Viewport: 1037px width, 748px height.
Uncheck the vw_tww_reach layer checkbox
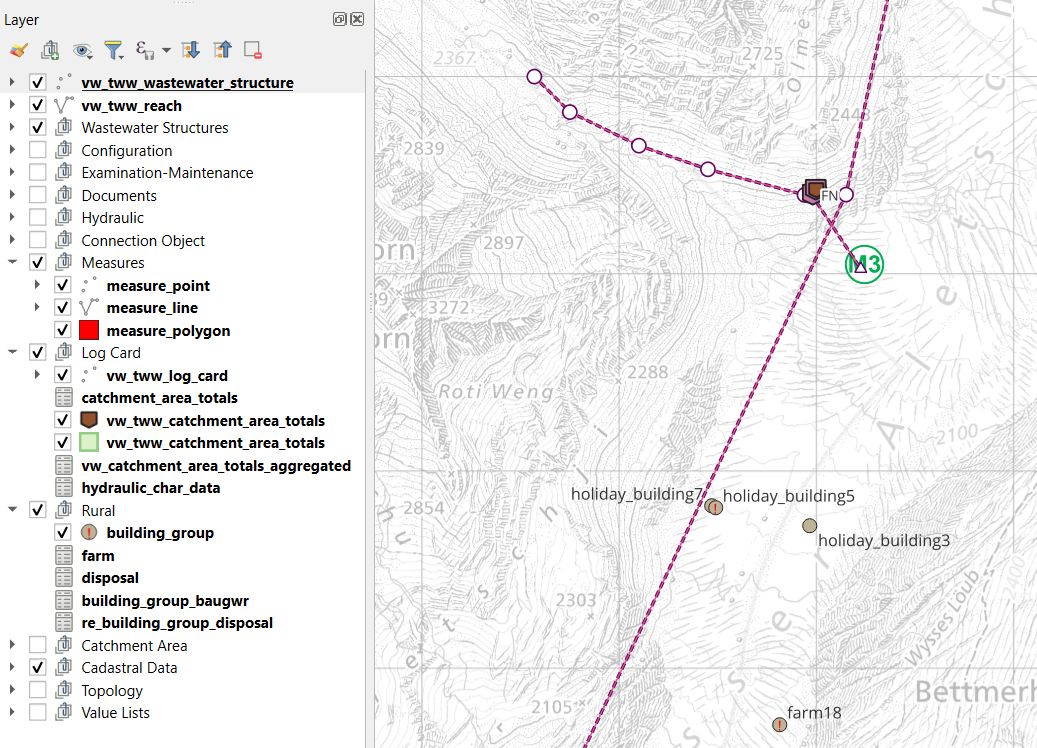[38, 105]
